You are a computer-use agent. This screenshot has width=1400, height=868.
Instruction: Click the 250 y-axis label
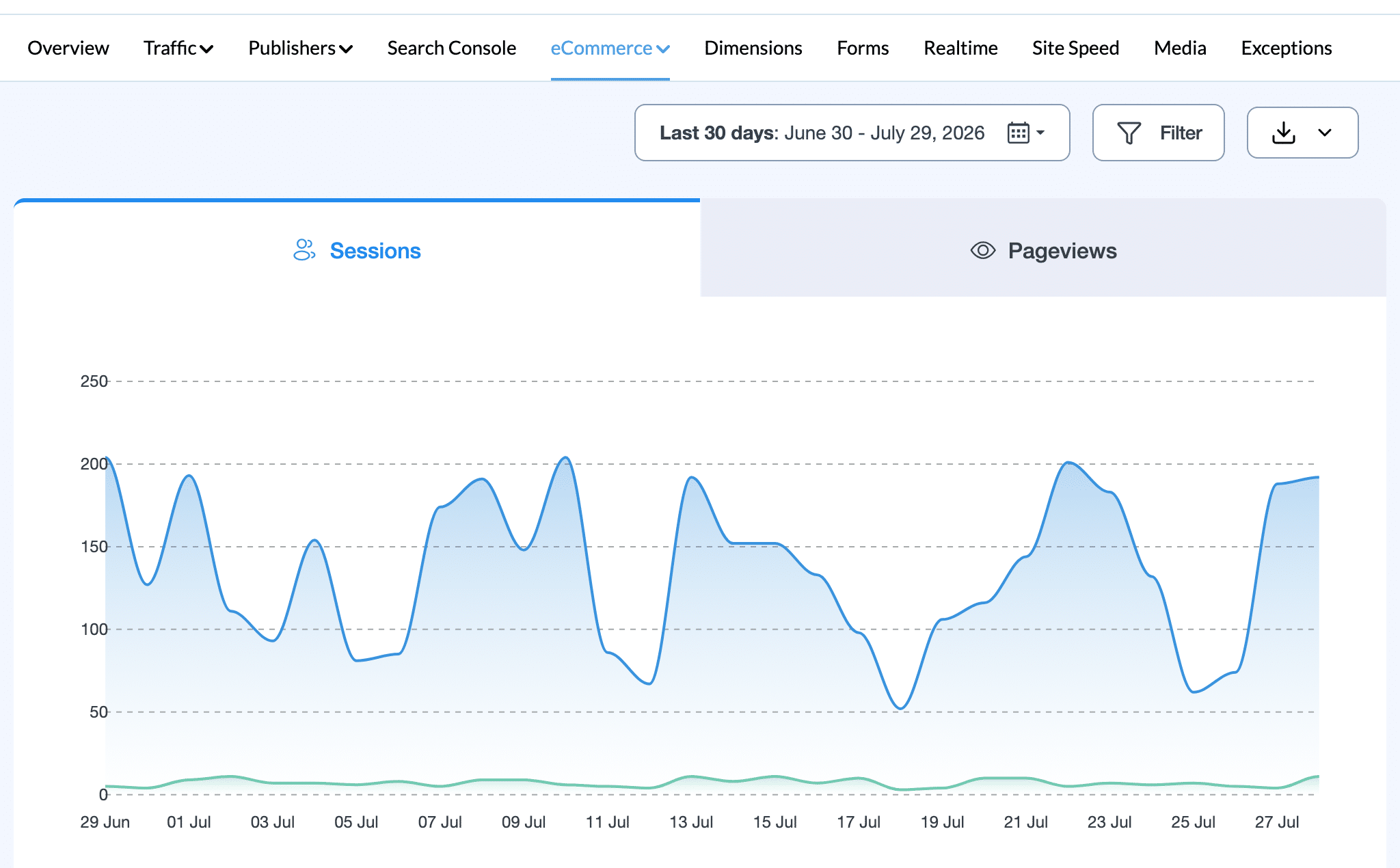[94, 381]
